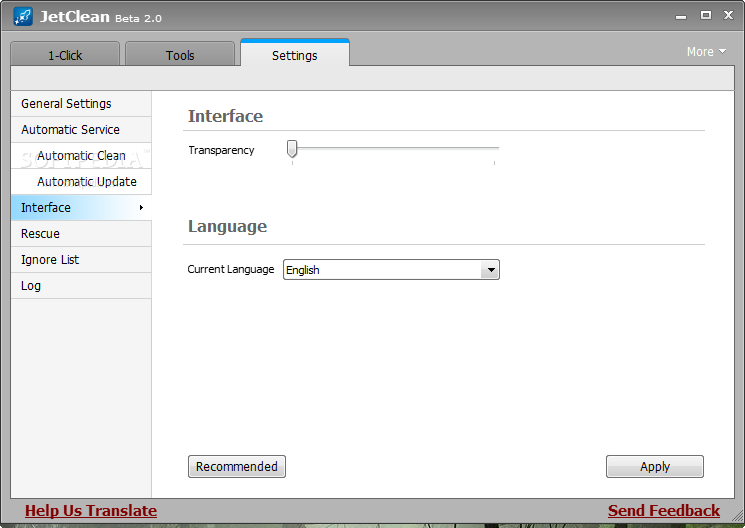Viewport: 745px width, 528px height.
Task: Open the More dropdown menu
Action: click(x=707, y=51)
